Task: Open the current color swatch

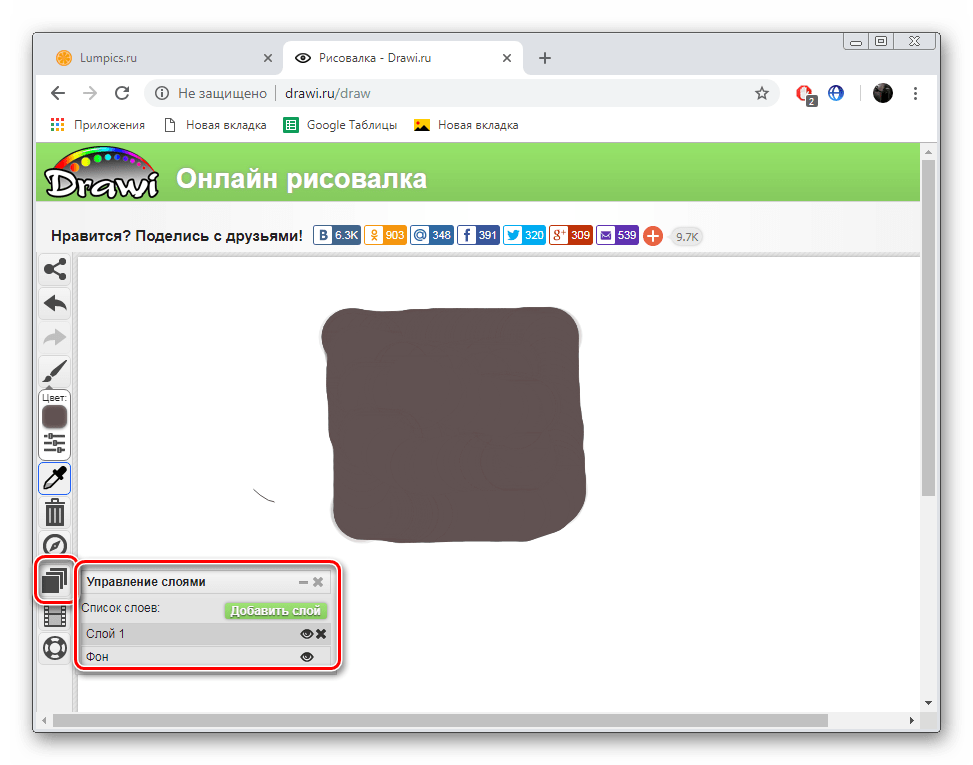Action: (54, 416)
